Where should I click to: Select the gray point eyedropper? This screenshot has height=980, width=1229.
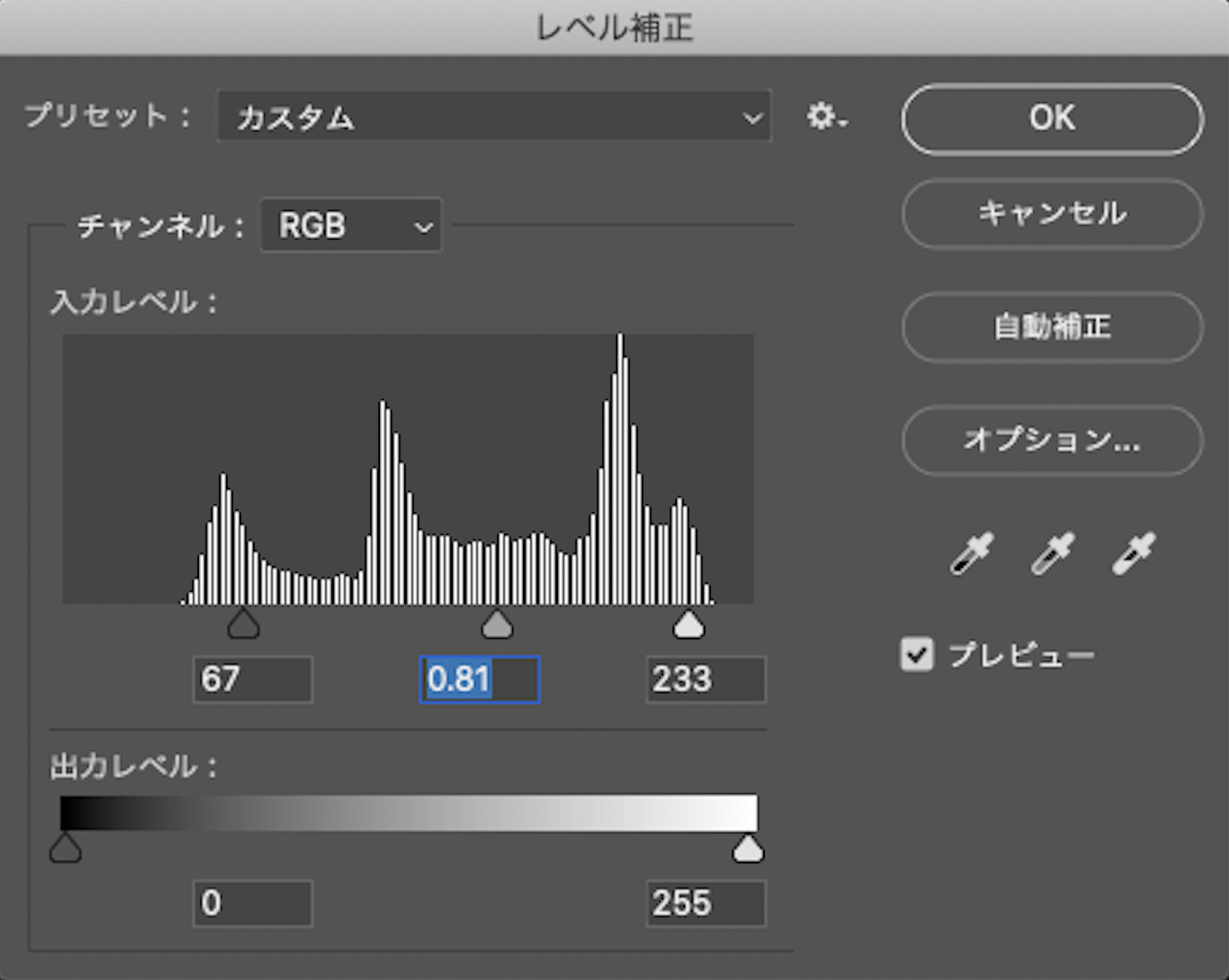(1052, 554)
